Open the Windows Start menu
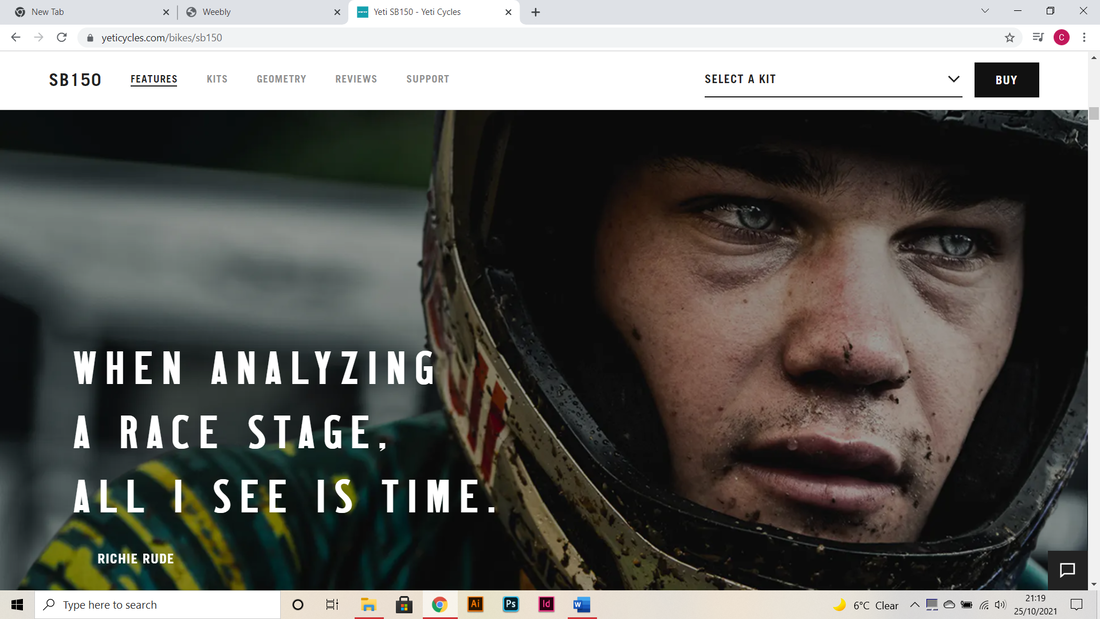Viewport: 1100px width, 619px height. pyautogui.click(x=18, y=604)
